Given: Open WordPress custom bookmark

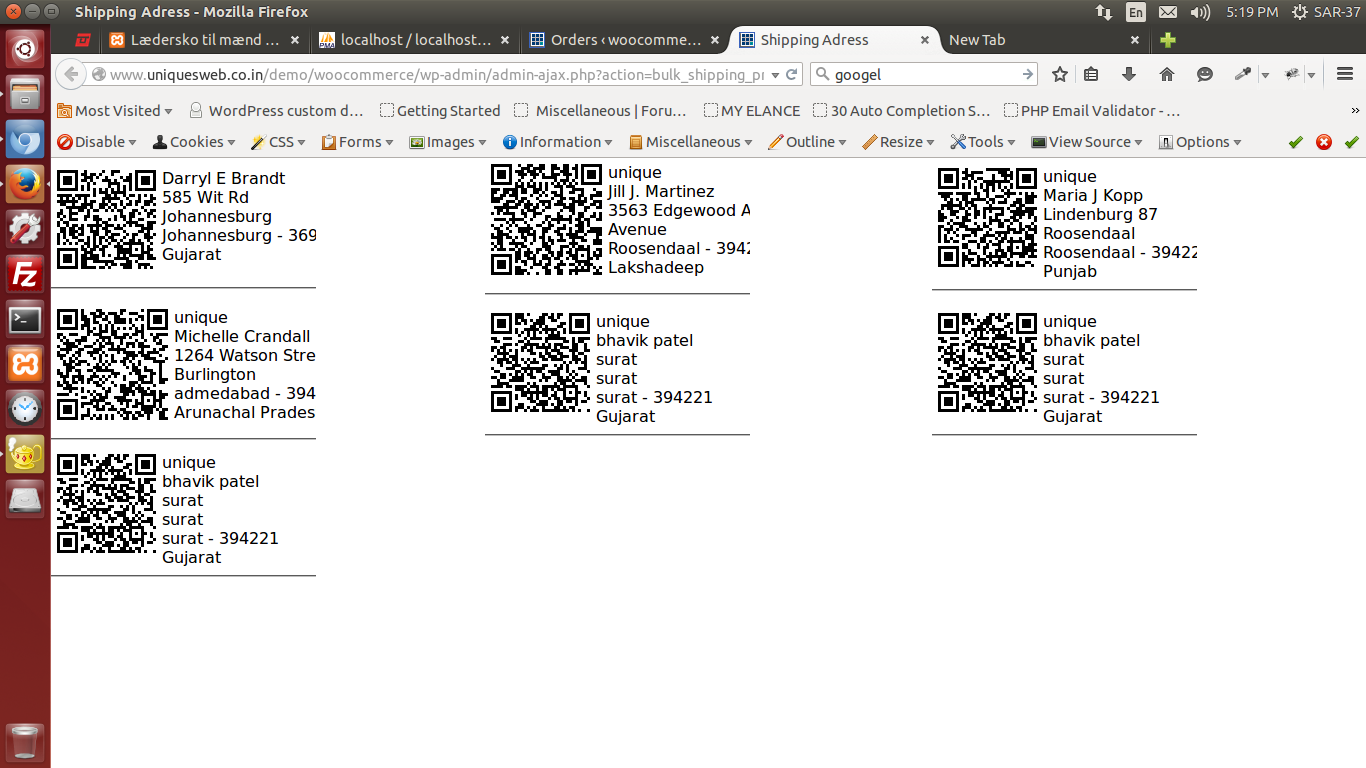Looking at the screenshot, I should click(276, 111).
